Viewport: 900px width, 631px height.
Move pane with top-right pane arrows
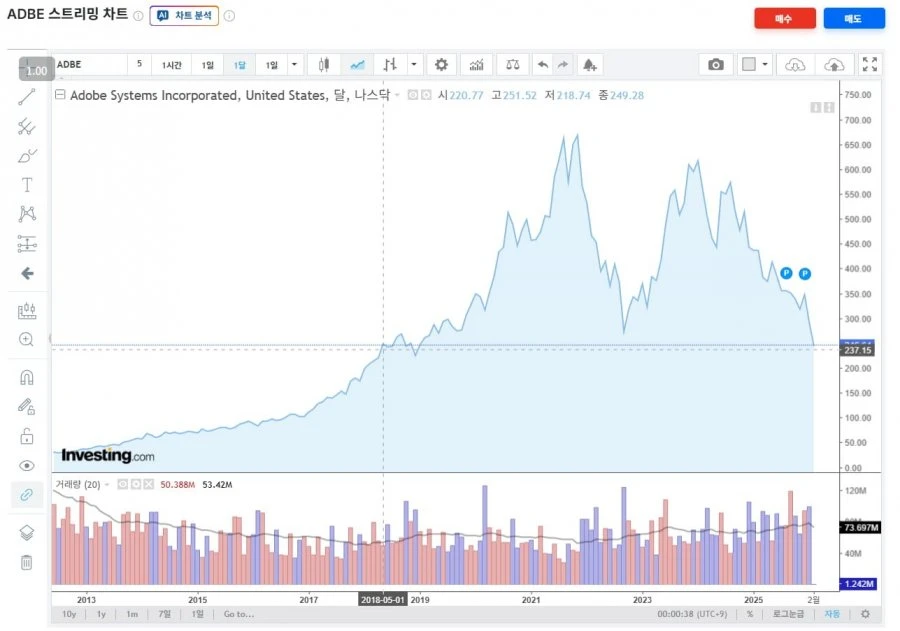coord(822,107)
